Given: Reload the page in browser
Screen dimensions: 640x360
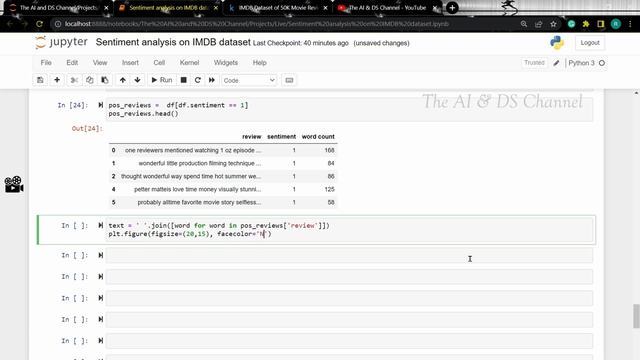Looking at the screenshot, I should (x=39, y=24).
